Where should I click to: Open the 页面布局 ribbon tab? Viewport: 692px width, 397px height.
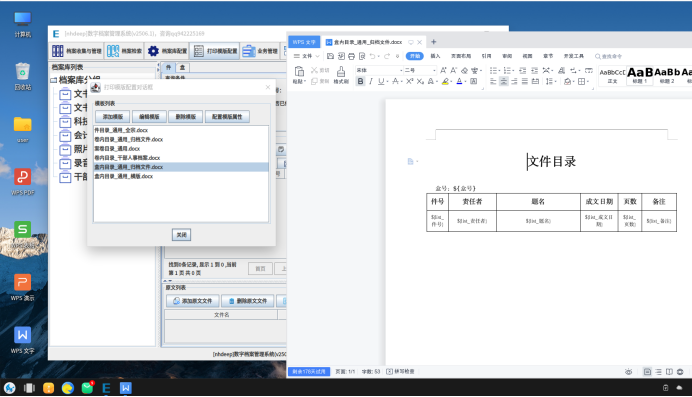tap(461, 56)
